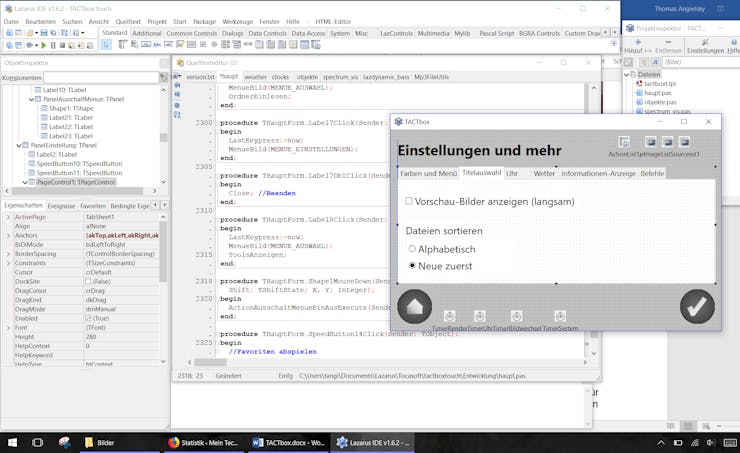
Task: Click the ActionList1 component icon on the TACTbox form
Action: point(624,142)
